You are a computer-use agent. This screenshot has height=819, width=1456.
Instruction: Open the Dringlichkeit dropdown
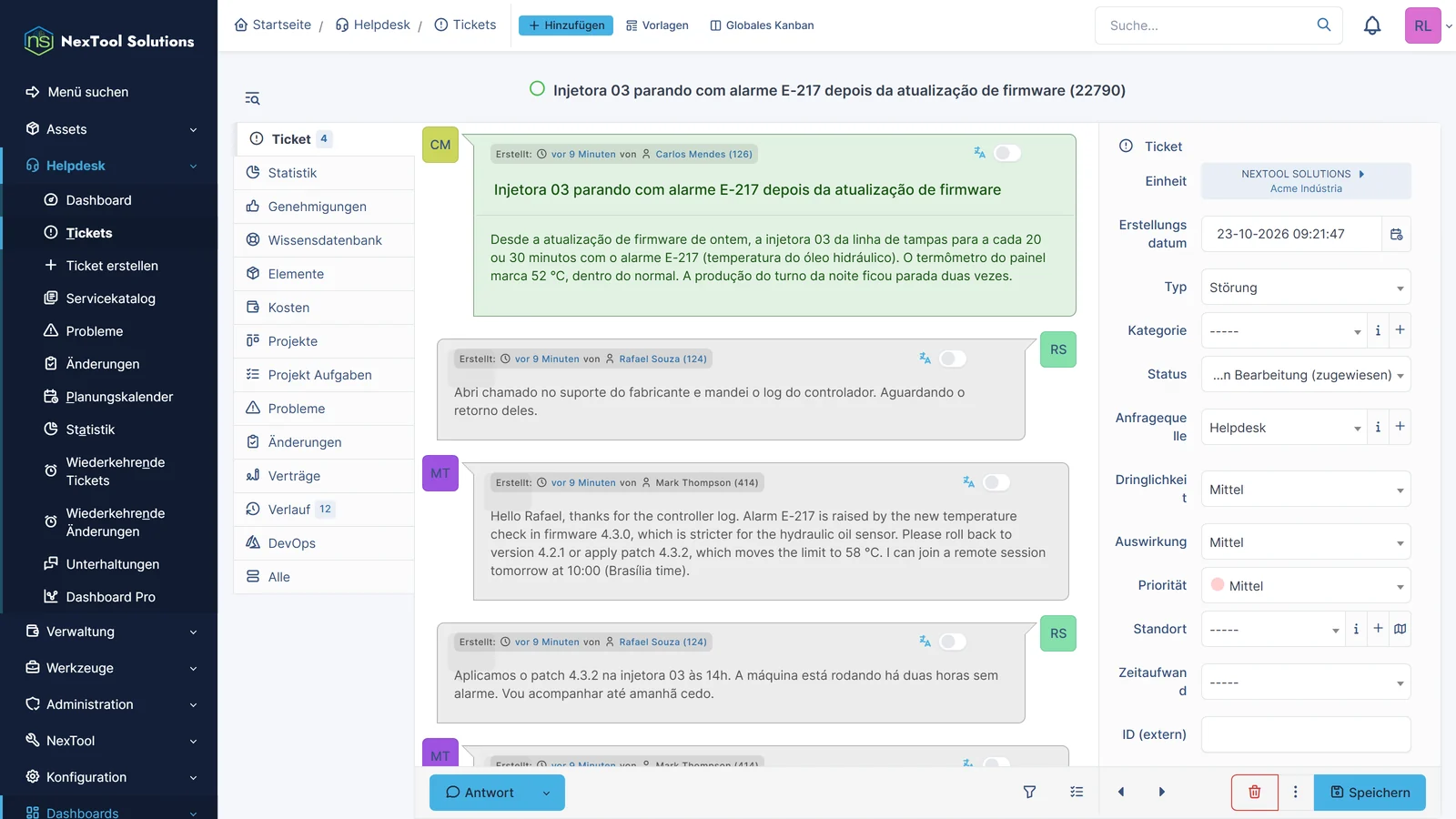click(1306, 490)
